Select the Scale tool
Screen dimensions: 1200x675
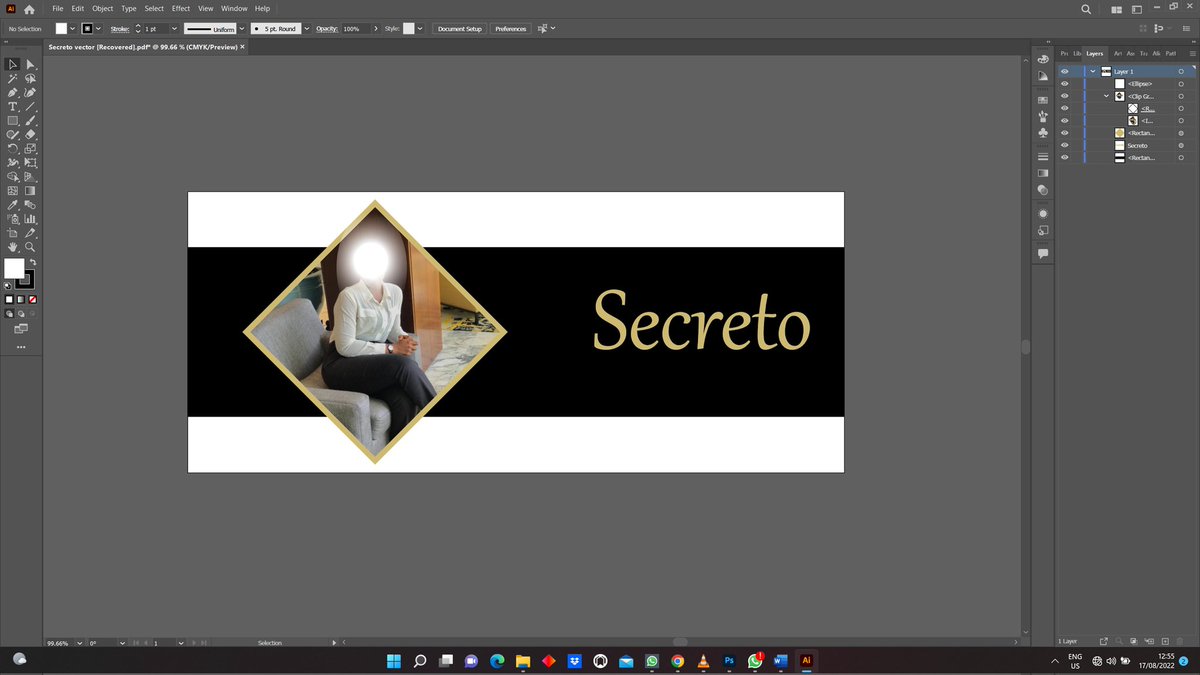pos(31,148)
